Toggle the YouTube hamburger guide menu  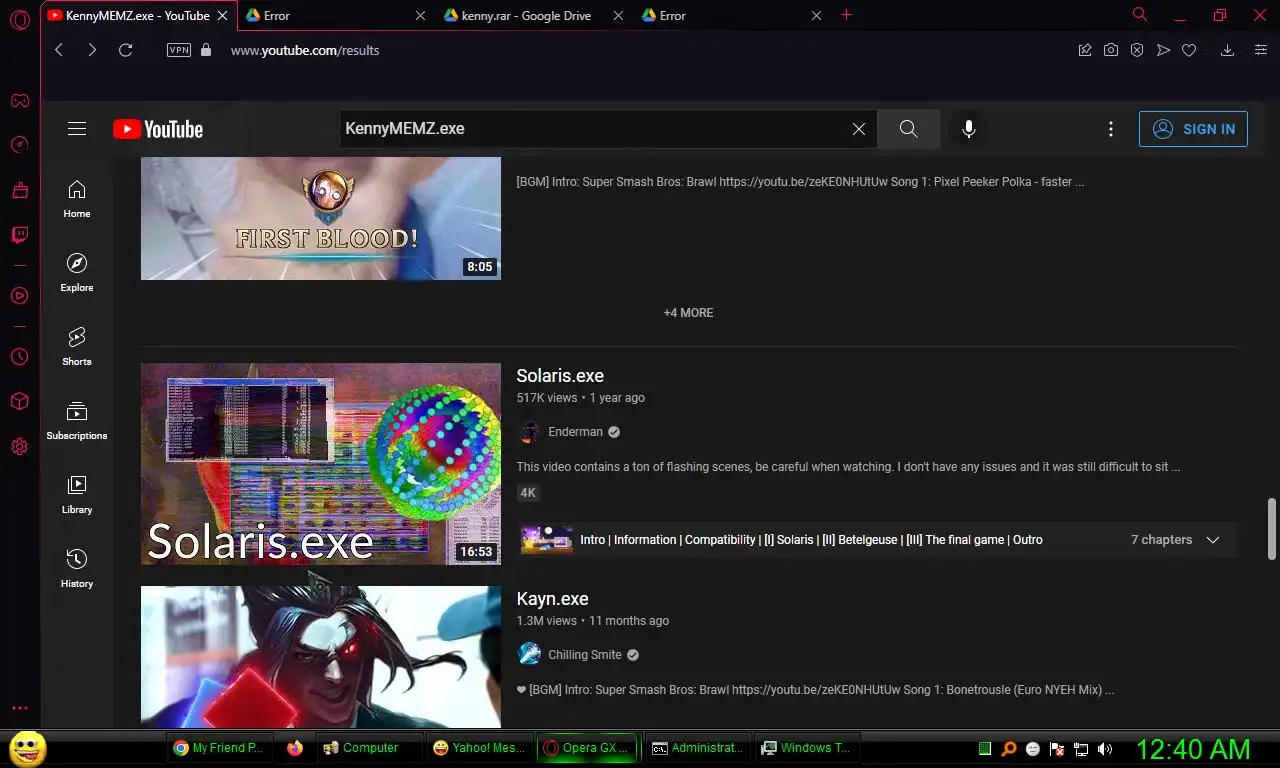[x=77, y=129]
